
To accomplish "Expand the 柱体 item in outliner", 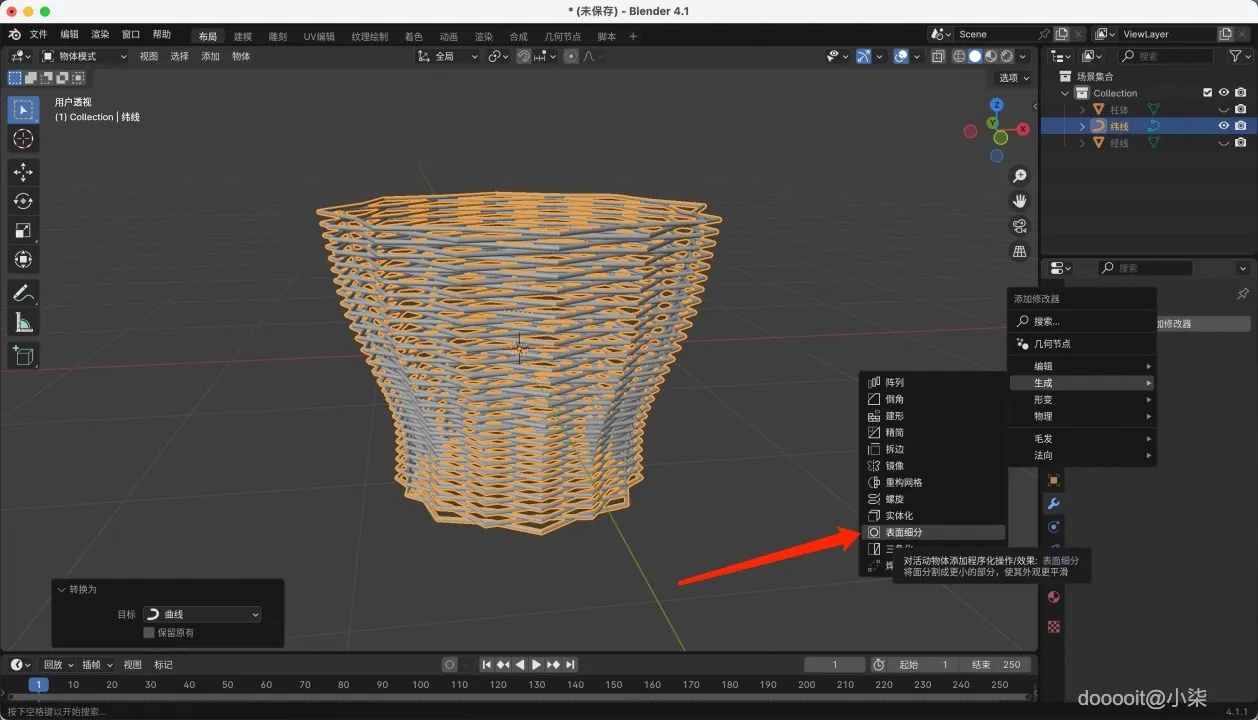I will [x=1082, y=110].
